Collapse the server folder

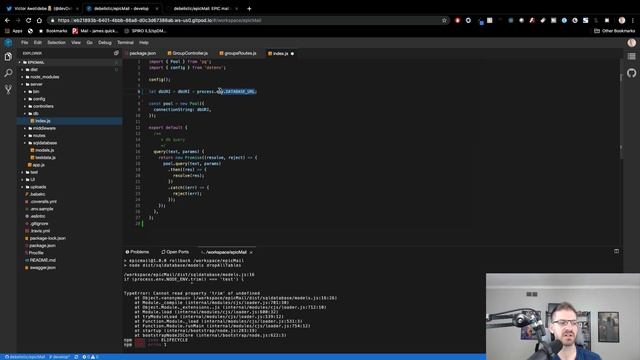[36, 84]
